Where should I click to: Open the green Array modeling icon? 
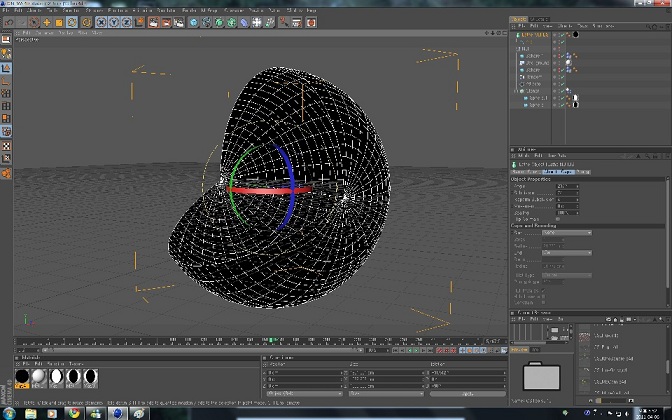(x=231, y=22)
